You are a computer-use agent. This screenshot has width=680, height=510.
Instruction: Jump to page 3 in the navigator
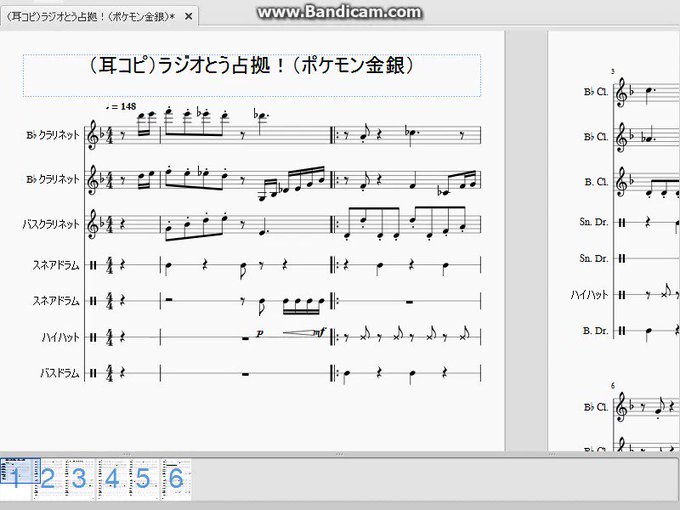[80, 479]
